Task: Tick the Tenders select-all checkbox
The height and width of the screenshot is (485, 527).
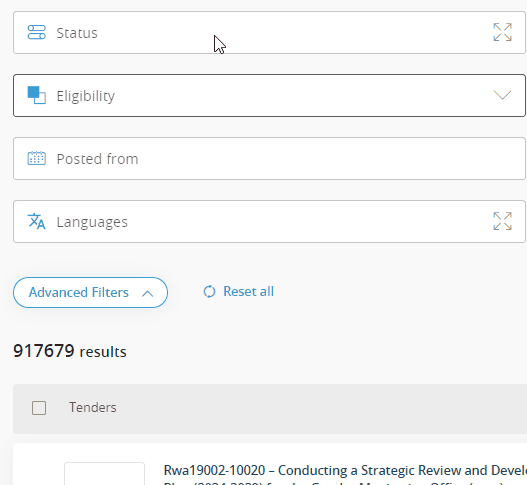Action: 39,408
